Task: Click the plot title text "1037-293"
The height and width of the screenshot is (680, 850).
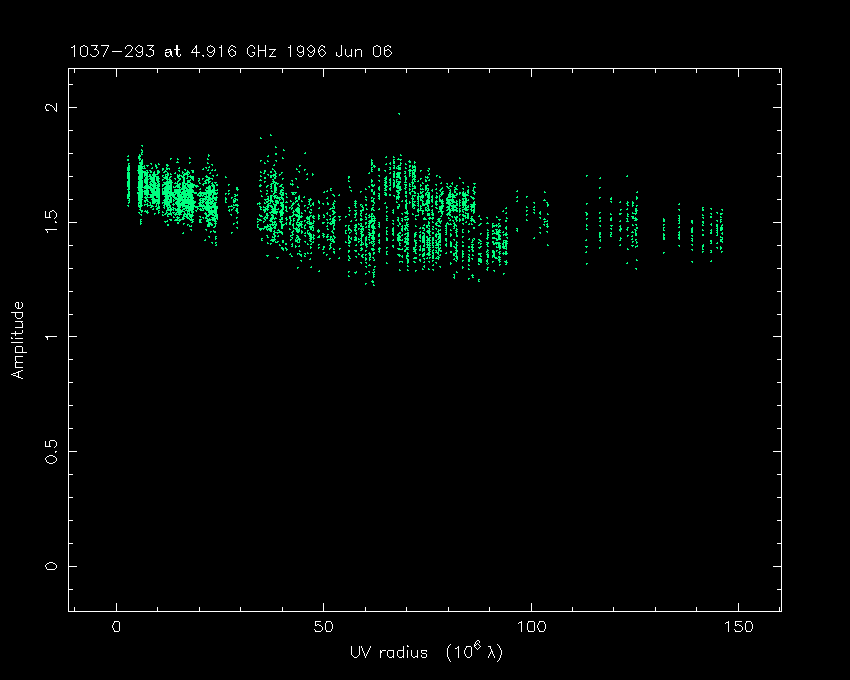Action: pyautogui.click(x=113, y=51)
